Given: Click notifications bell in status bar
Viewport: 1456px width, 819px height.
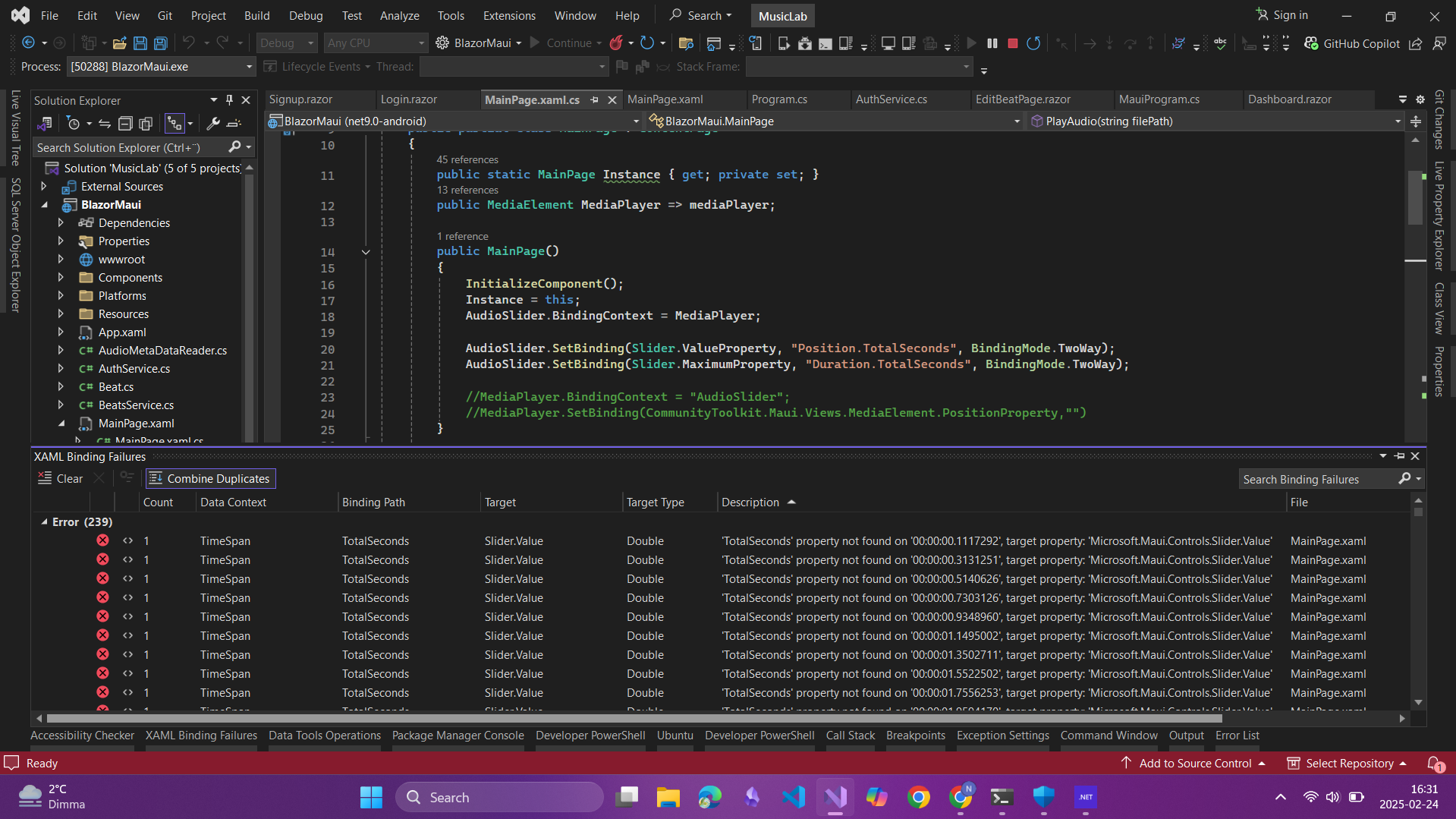Looking at the screenshot, I should pos(1434,764).
